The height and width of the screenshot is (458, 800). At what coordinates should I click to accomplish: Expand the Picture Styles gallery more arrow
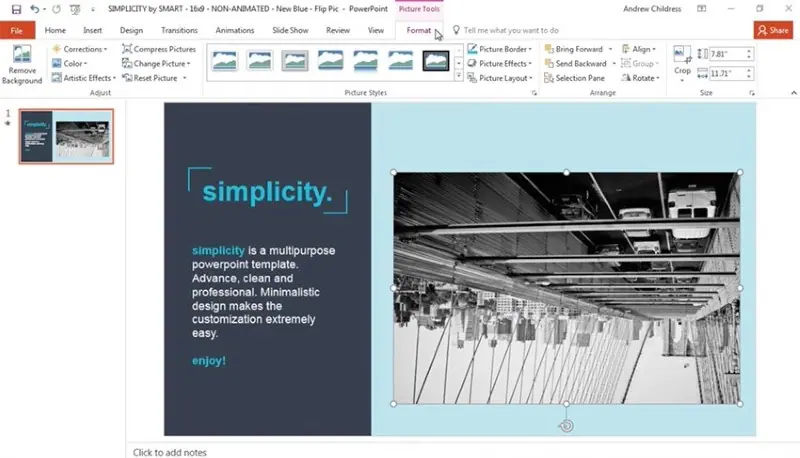coord(458,76)
